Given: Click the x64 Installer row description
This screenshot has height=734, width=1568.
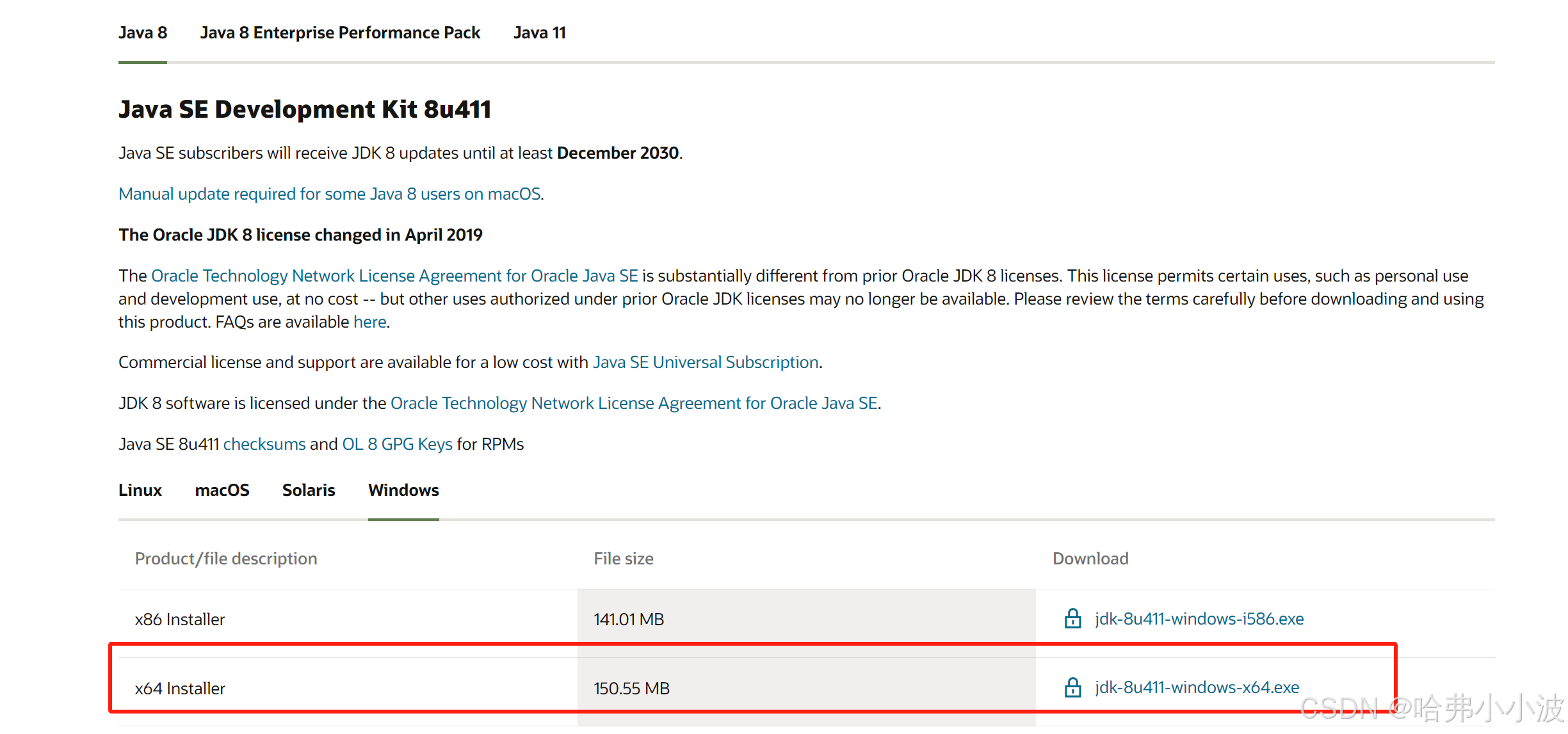Looking at the screenshot, I should click(180, 689).
